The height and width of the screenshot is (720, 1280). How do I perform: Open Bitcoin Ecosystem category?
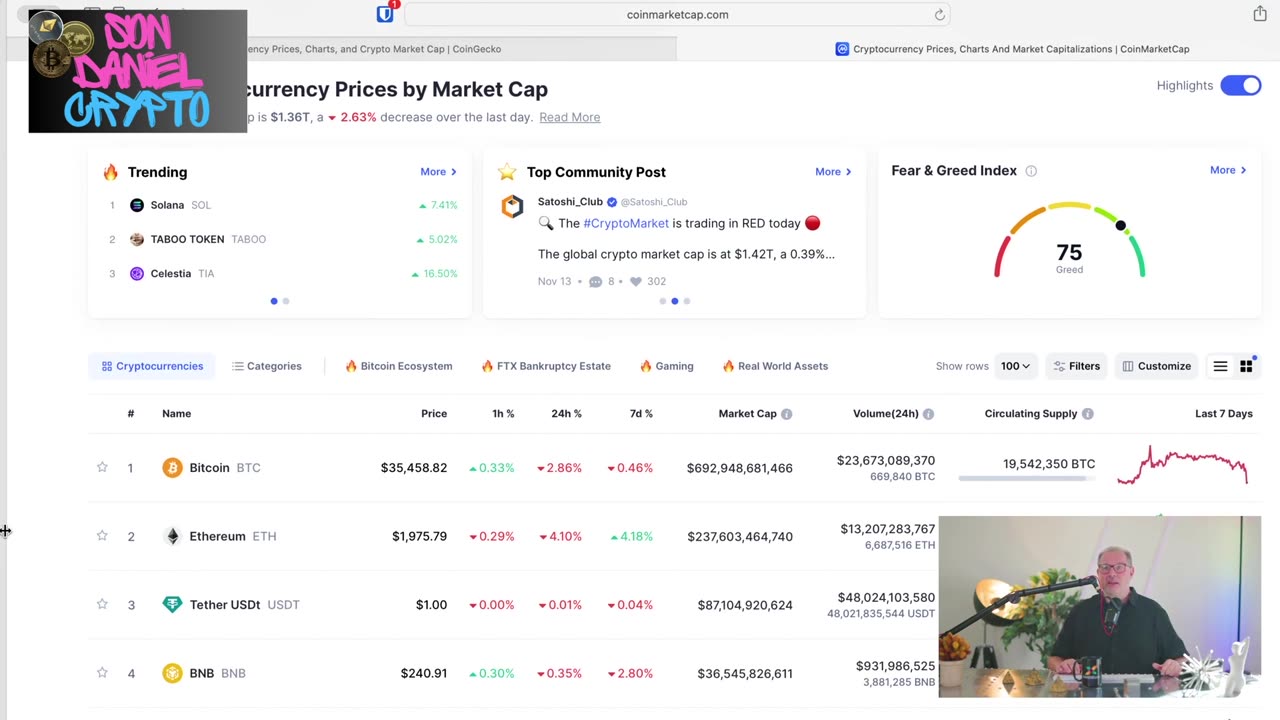click(x=398, y=366)
